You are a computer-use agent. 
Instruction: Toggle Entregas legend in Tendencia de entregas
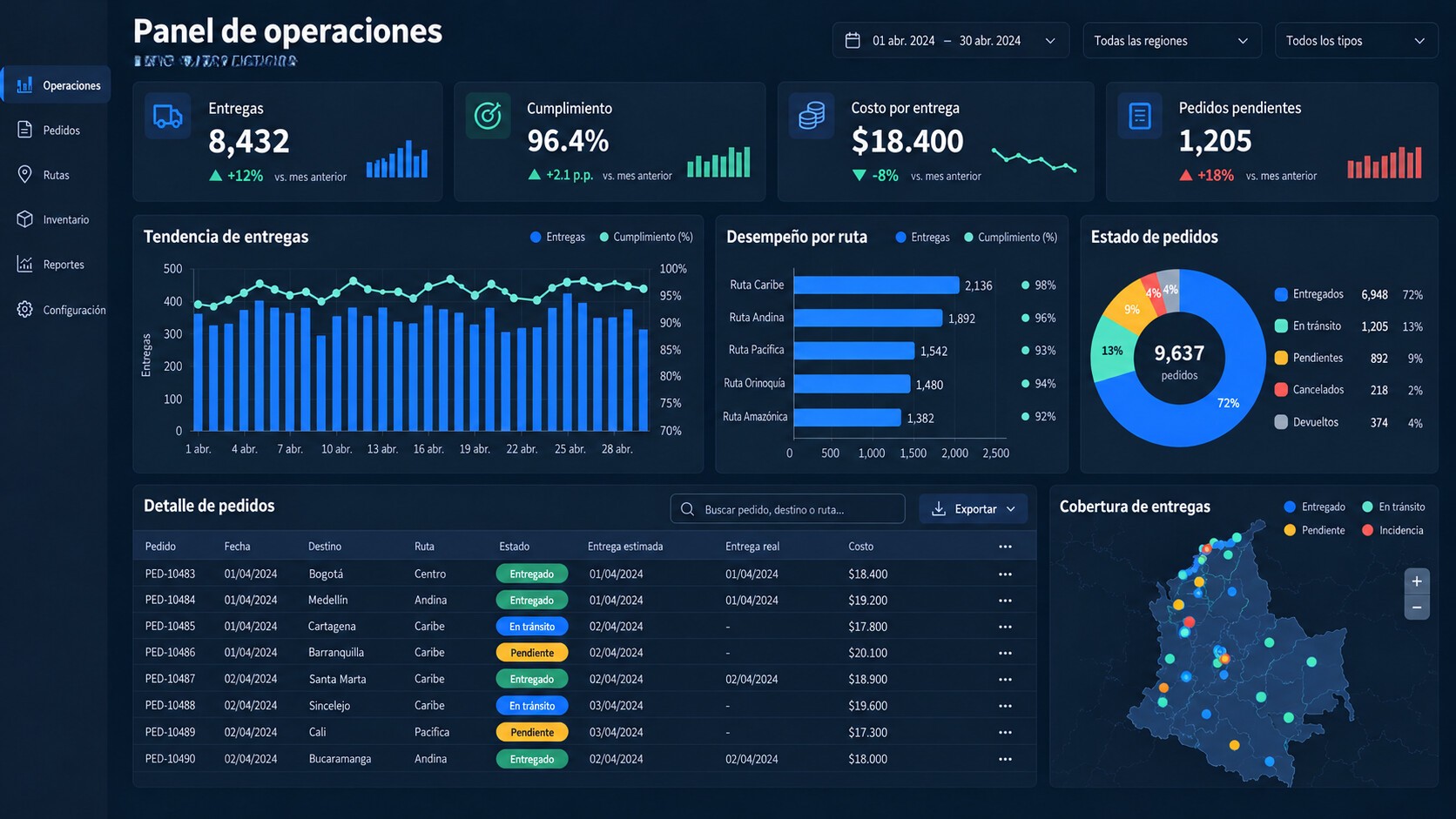coord(557,237)
